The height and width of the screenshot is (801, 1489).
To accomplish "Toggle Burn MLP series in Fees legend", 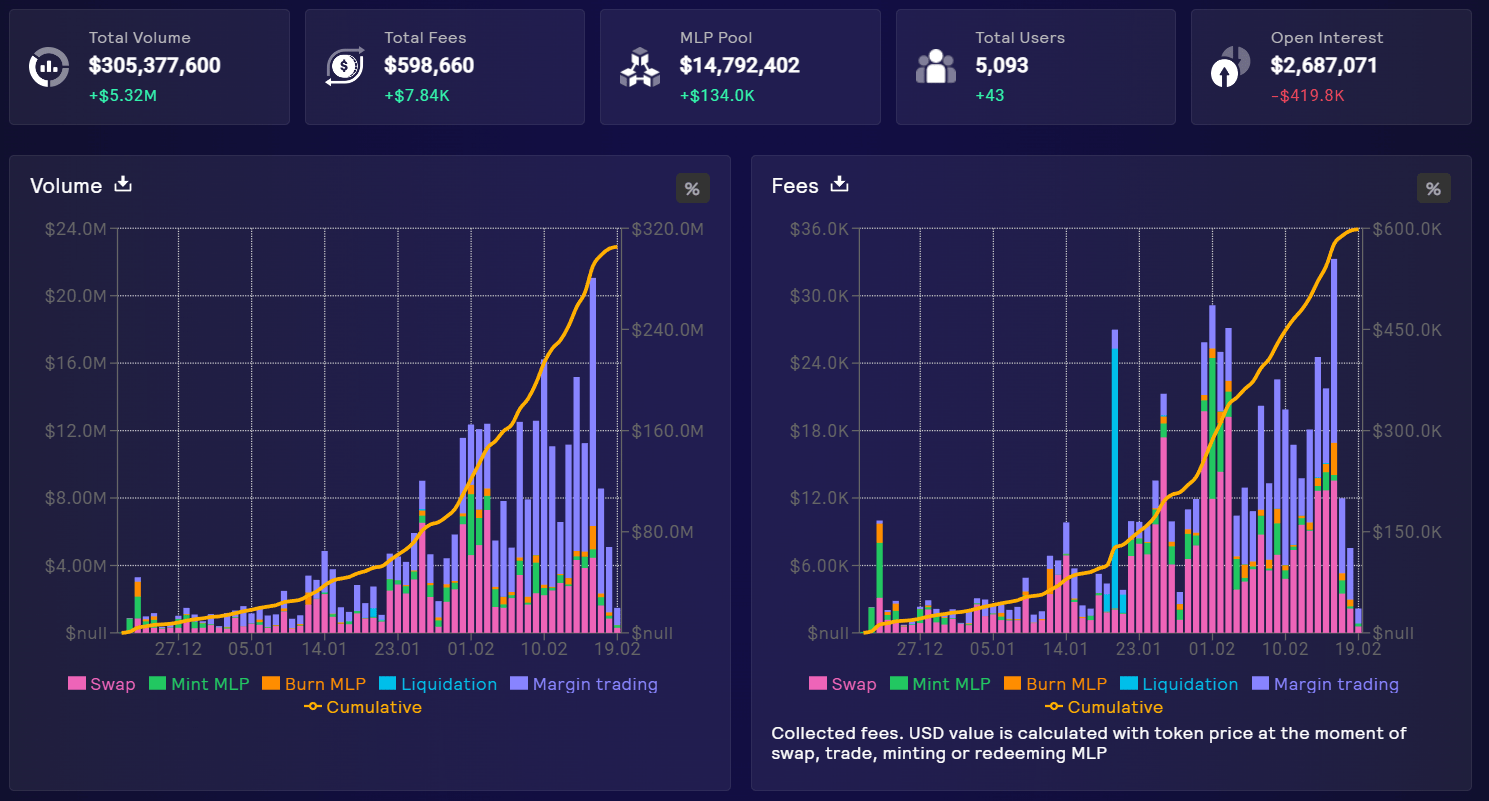I will [1055, 684].
